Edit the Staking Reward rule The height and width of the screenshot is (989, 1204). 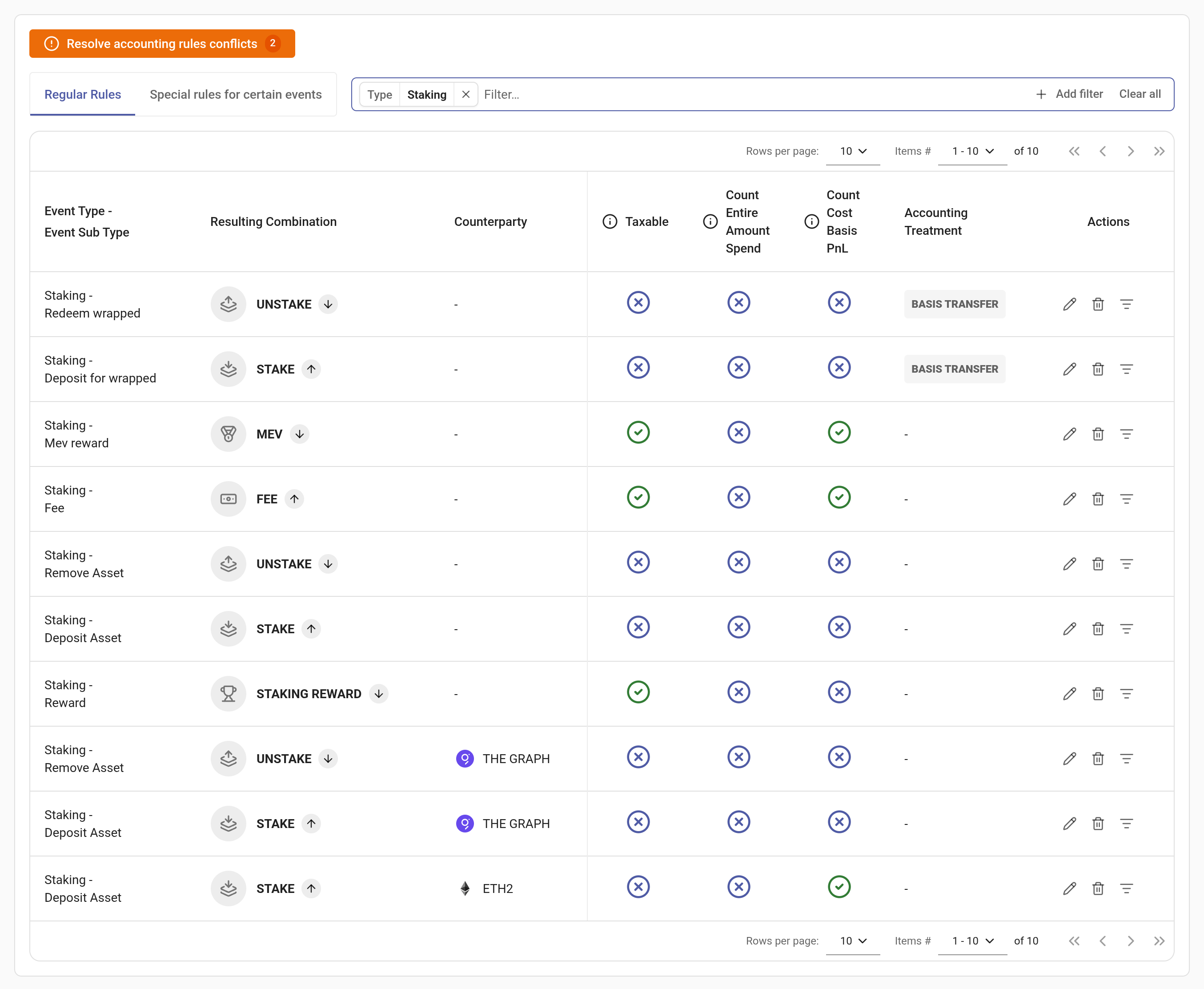(x=1069, y=694)
